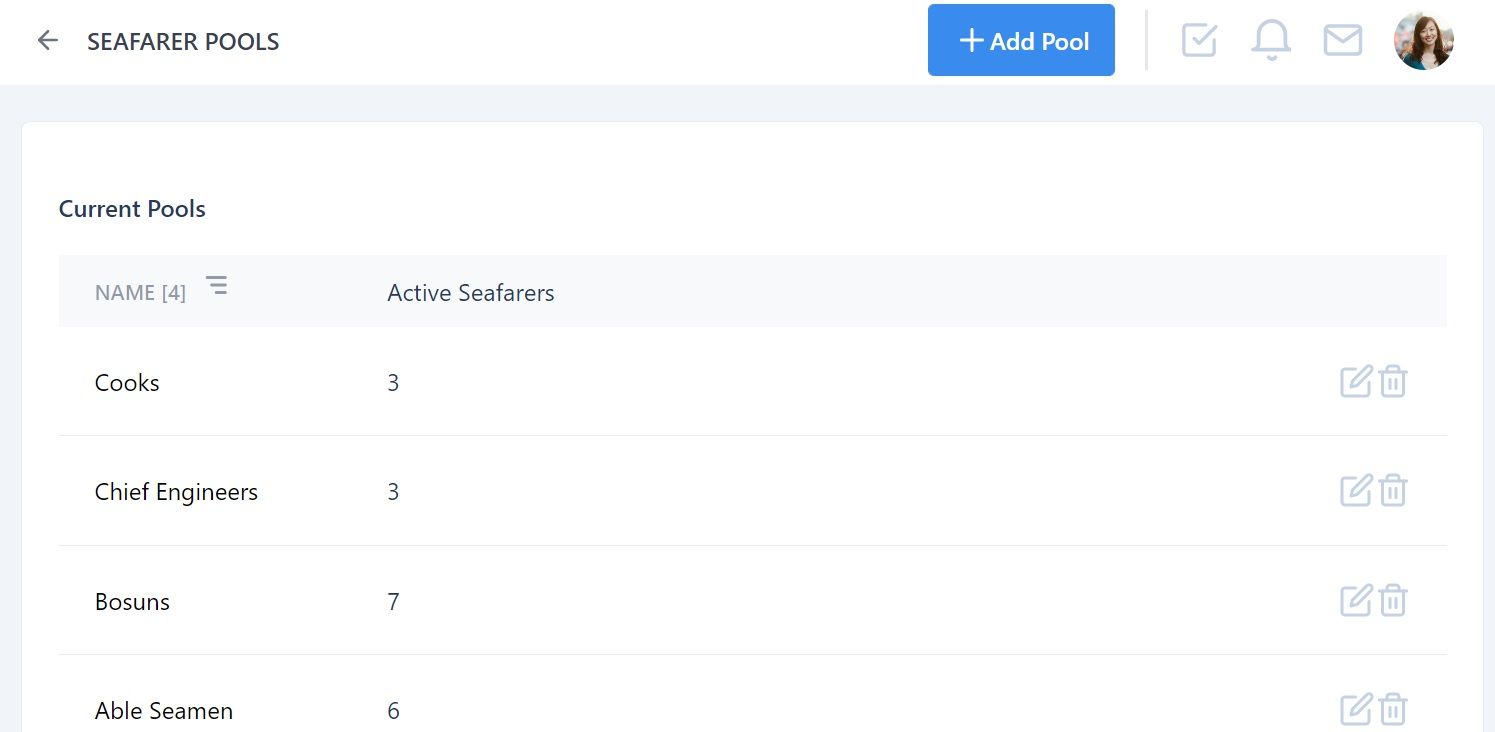
Task: Select the Able Seamen pool name
Action: (x=164, y=711)
